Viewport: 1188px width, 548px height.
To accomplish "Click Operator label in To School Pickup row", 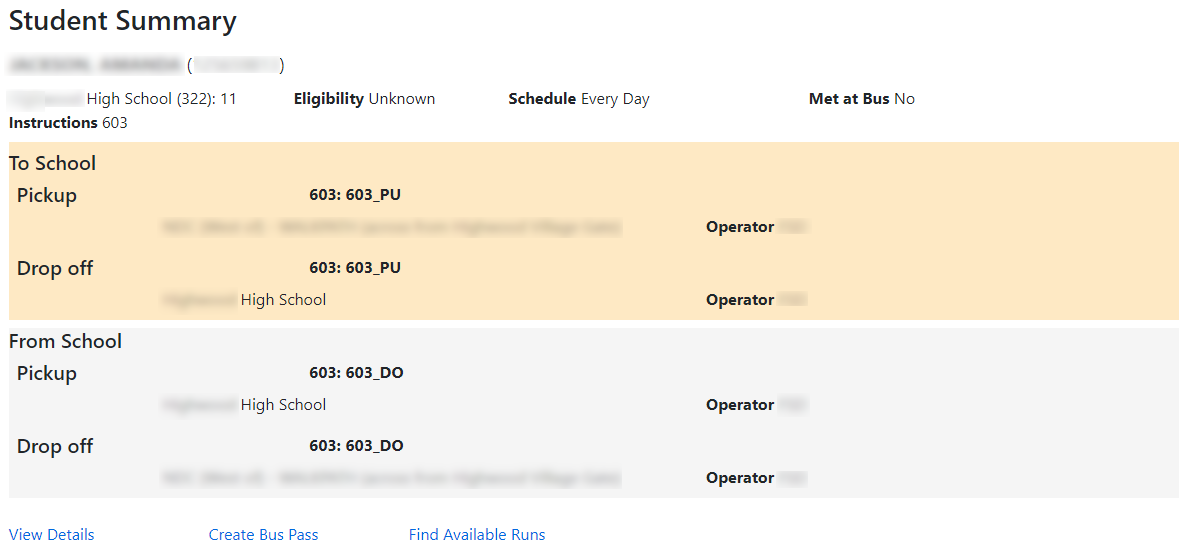I will pyautogui.click(x=740, y=227).
